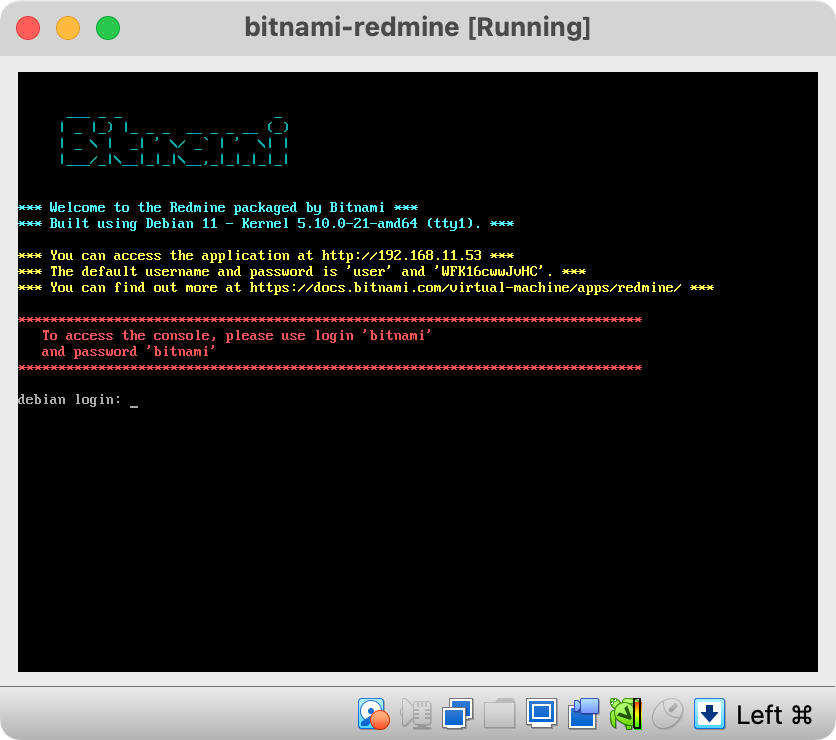Click the green full screen window button
Screen dimensions: 836x740
[108, 28]
